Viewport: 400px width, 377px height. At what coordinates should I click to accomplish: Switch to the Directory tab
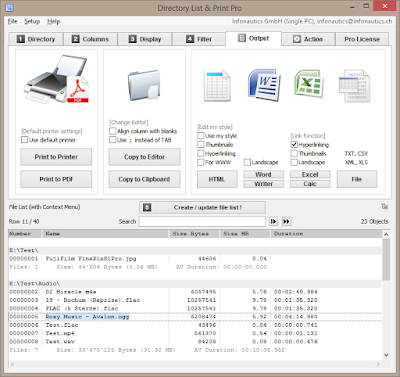(x=36, y=39)
